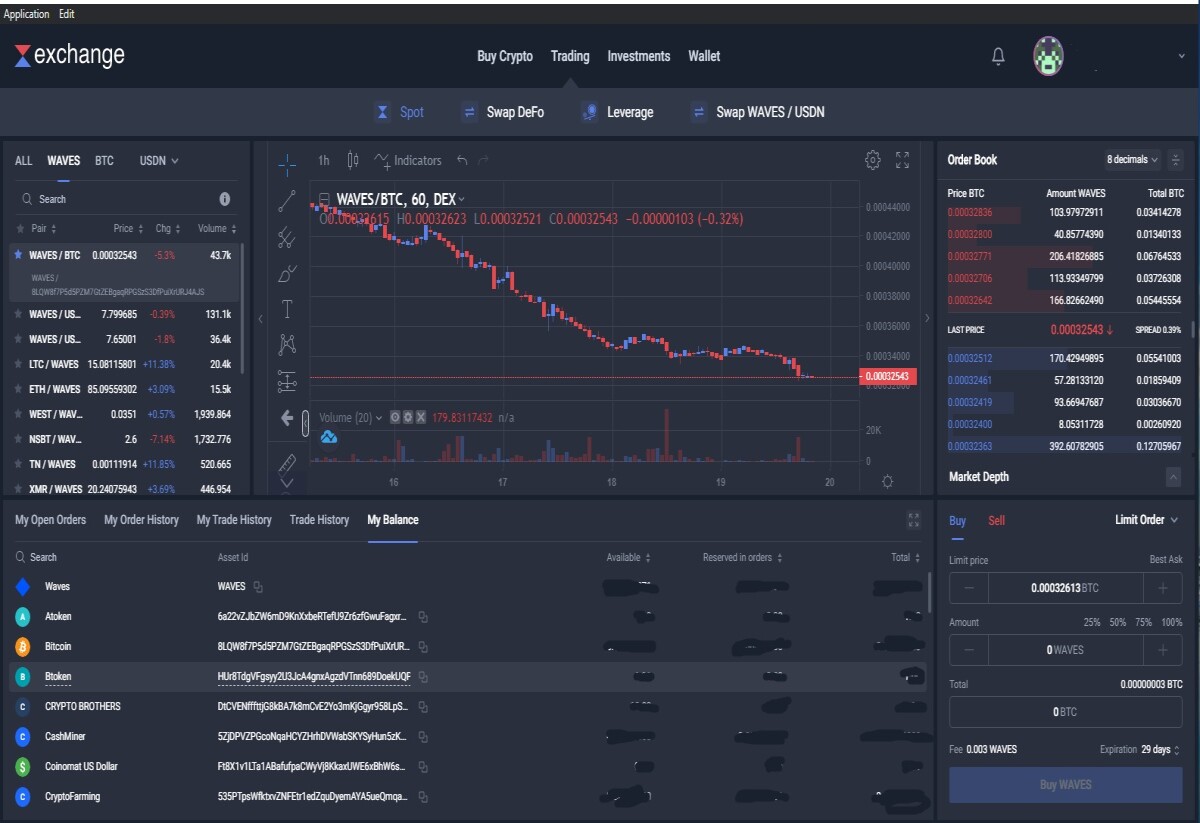Open the candlestick chart style selector
The height and width of the screenshot is (823, 1200).
click(x=352, y=160)
